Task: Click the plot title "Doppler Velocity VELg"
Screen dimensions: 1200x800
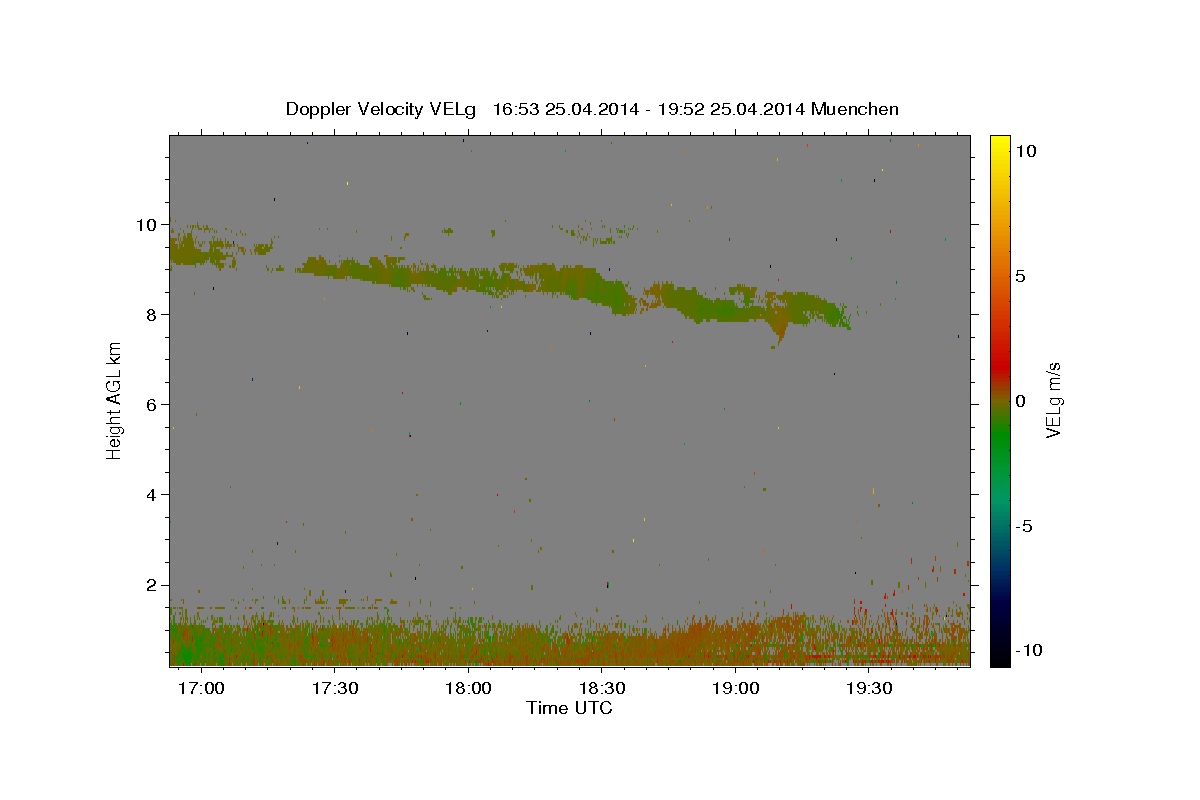Action: [x=383, y=109]
